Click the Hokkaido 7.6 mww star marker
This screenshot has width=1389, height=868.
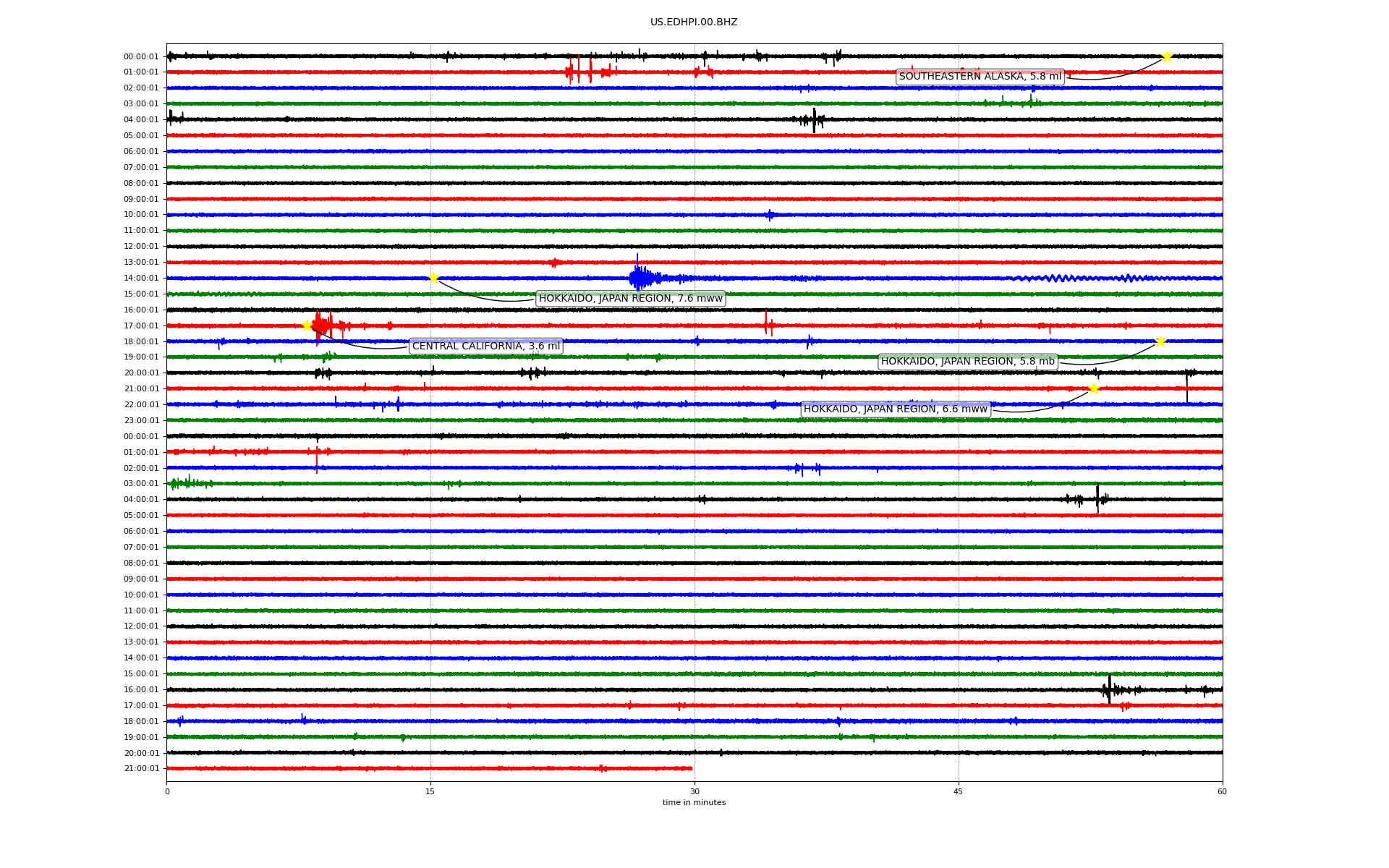[x=433, y=278]
